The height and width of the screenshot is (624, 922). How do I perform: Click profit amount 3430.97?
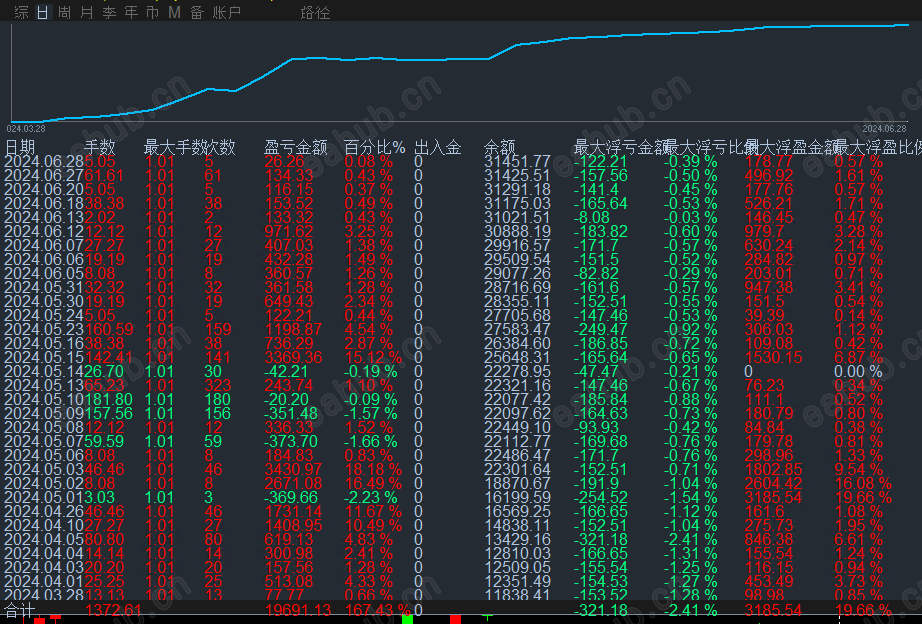pos(293,470)
